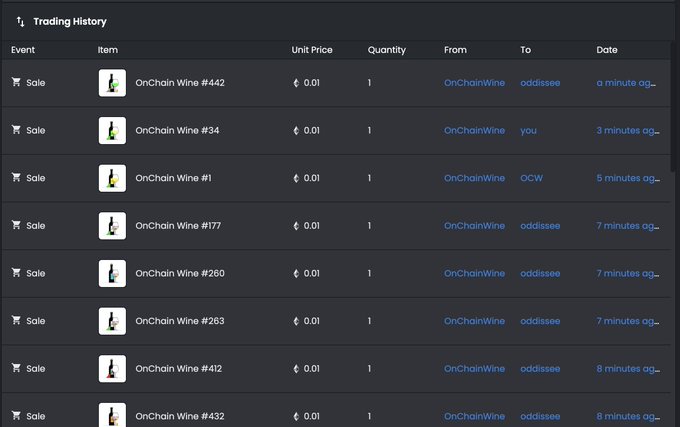This screenshot has height=427, width=680.
Task: Open OnChainWine seller link in #260 row
Action: [x=474, y=274]
